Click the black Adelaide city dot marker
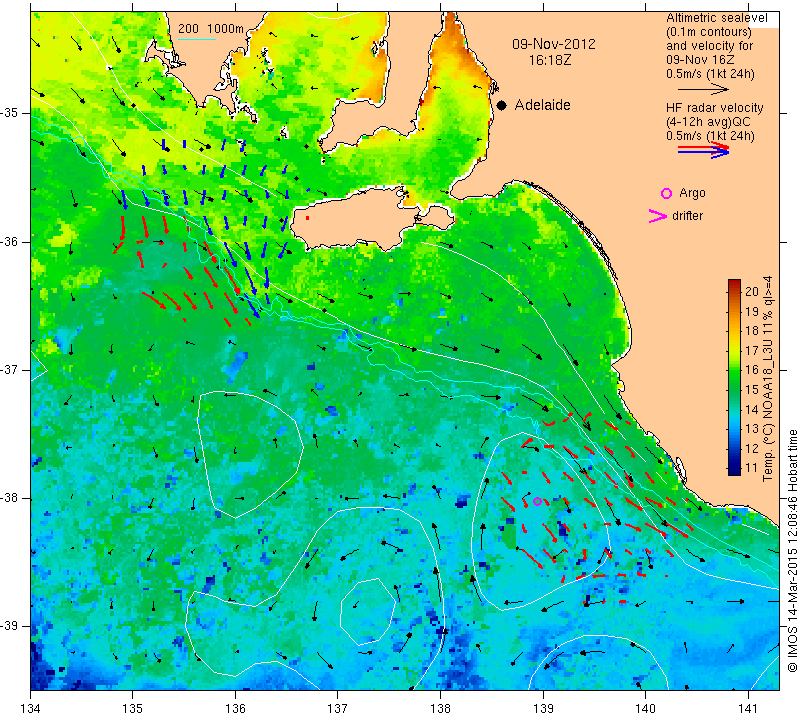The image size is (800, 720). (502, 106)
